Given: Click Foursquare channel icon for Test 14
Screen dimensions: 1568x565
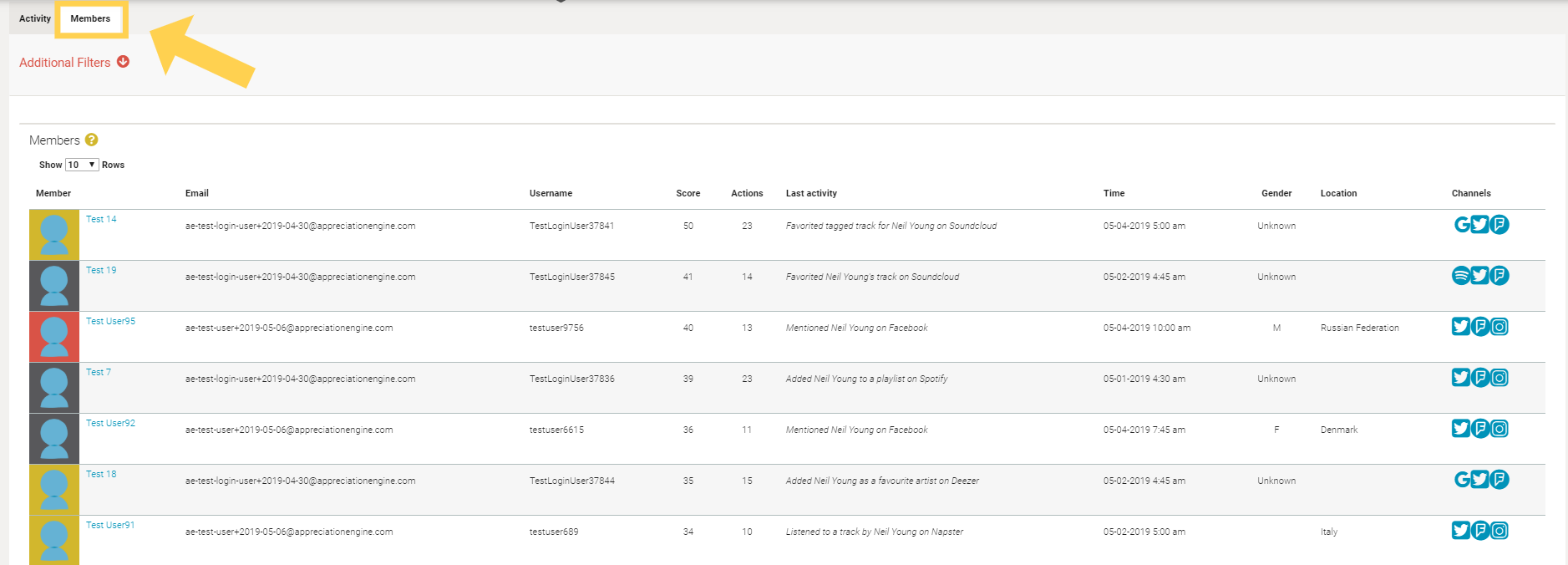Looking at the screenshot, I should click(x=1499, y=225).
